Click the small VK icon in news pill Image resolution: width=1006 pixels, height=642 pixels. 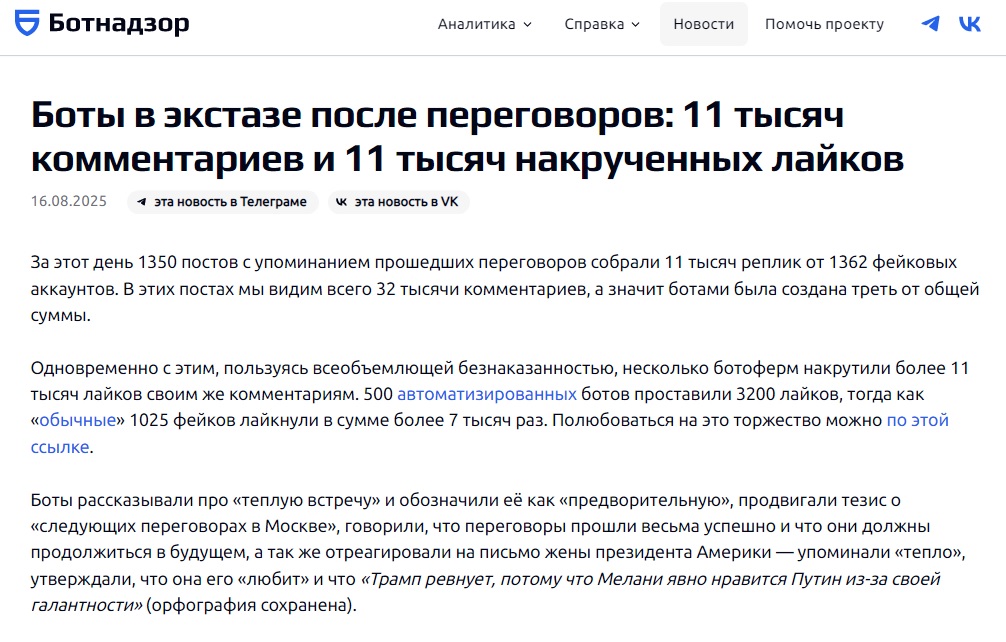[x=341, y=201]
